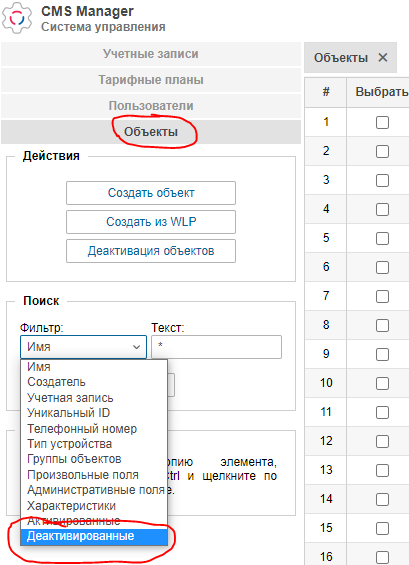The width and height of the screenshot is (409, 565).
Task: Open the Пользователи section
Action: pyautogui.click(x=151, y=106)
